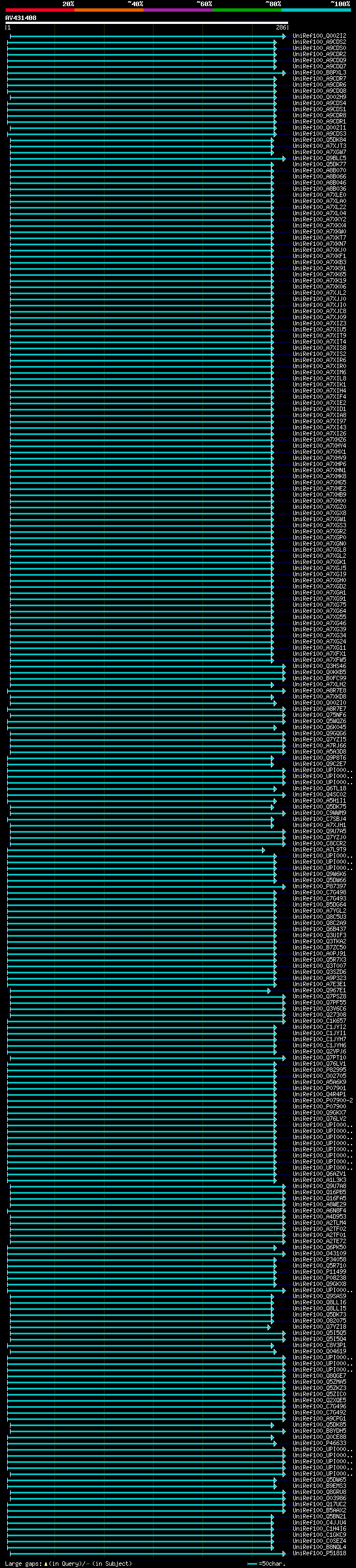Select hit label UniRef100_A5A3D8
Screen dimensions: 356x1568
(319, 752)
